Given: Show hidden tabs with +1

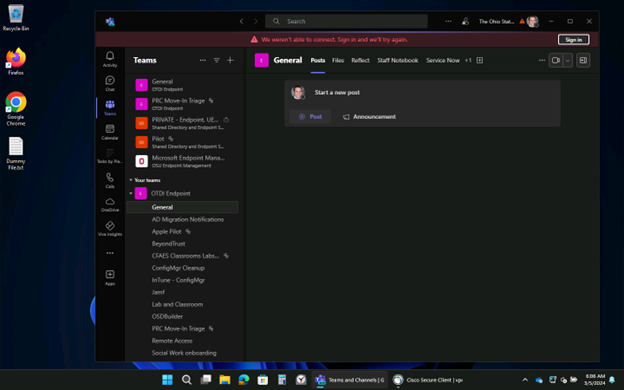Looking at the screenshot, I should 468,60.
